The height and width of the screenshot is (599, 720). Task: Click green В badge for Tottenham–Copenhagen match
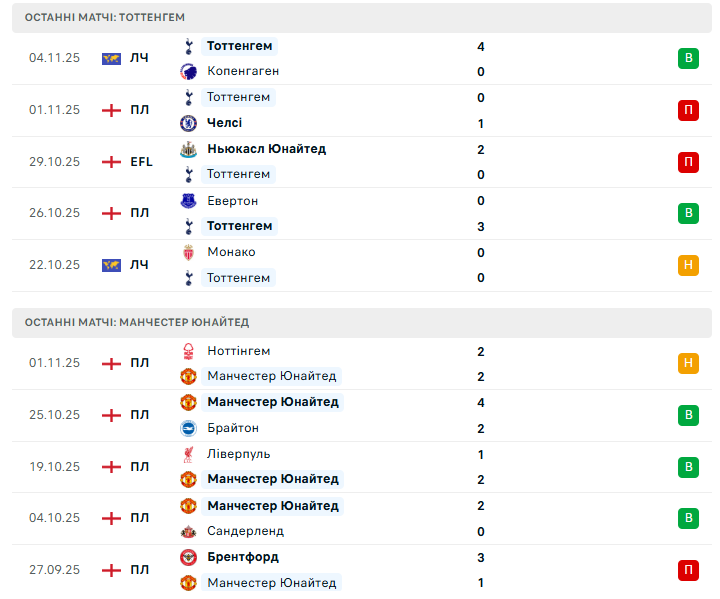[688, 58]
